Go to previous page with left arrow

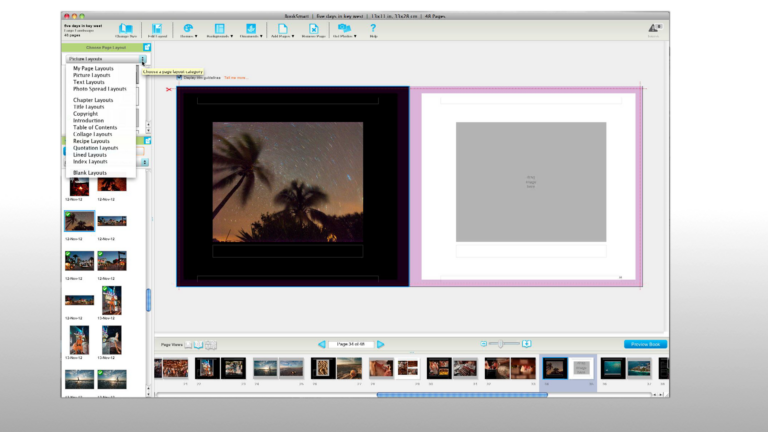click(322, 344)
